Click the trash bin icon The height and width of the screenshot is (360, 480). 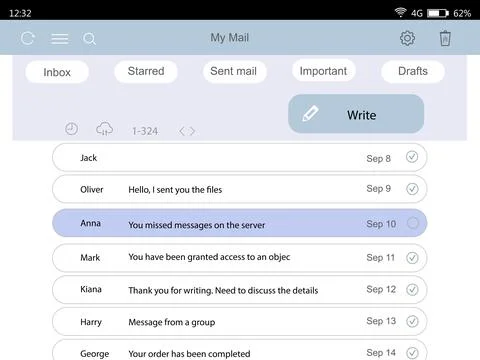445,38
